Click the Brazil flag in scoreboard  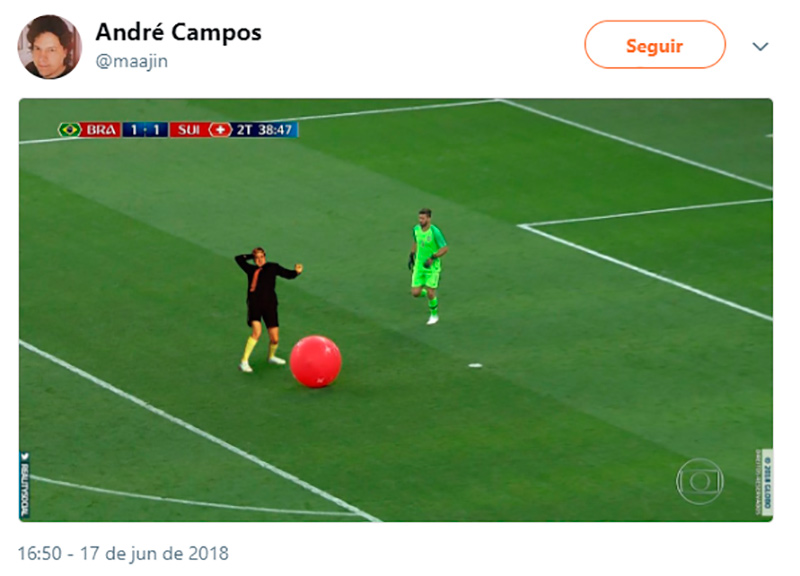pos(69,130)
